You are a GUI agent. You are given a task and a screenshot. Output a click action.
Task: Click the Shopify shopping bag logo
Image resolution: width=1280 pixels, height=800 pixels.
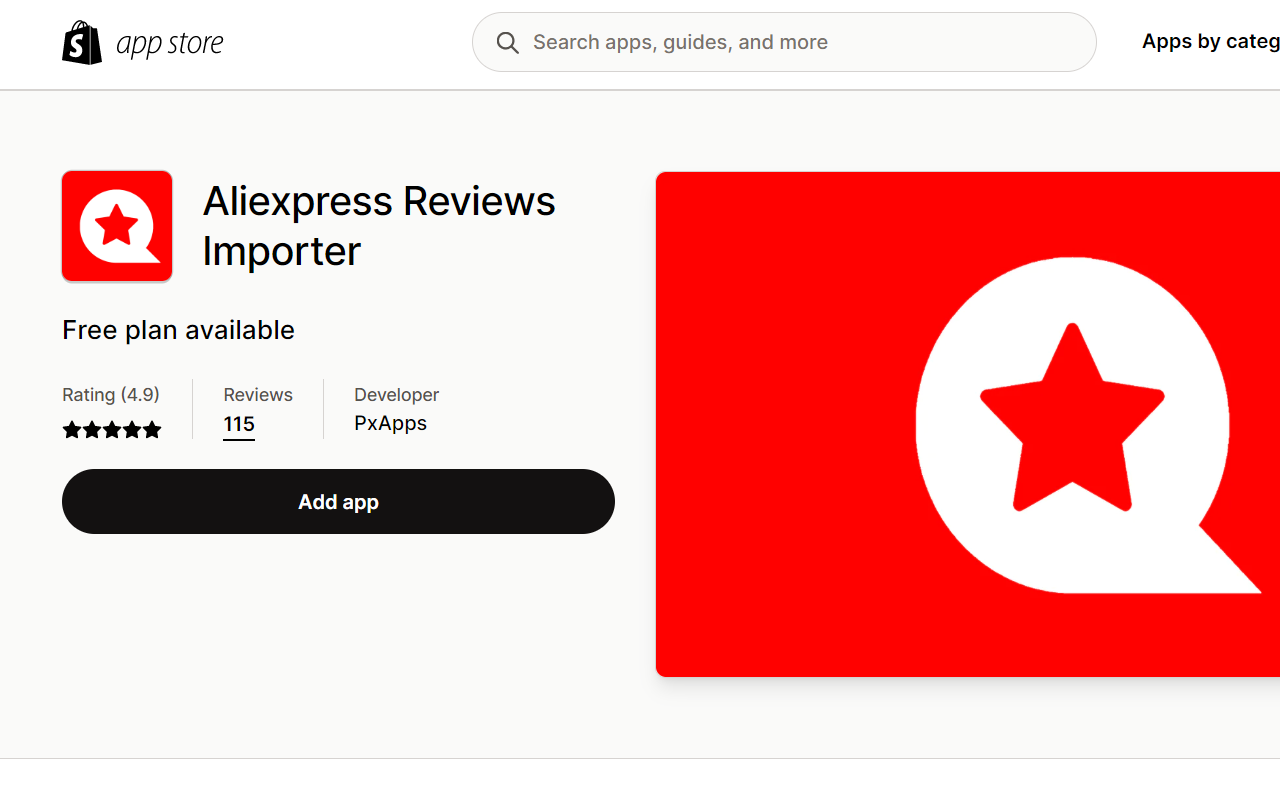pos(82,41)
